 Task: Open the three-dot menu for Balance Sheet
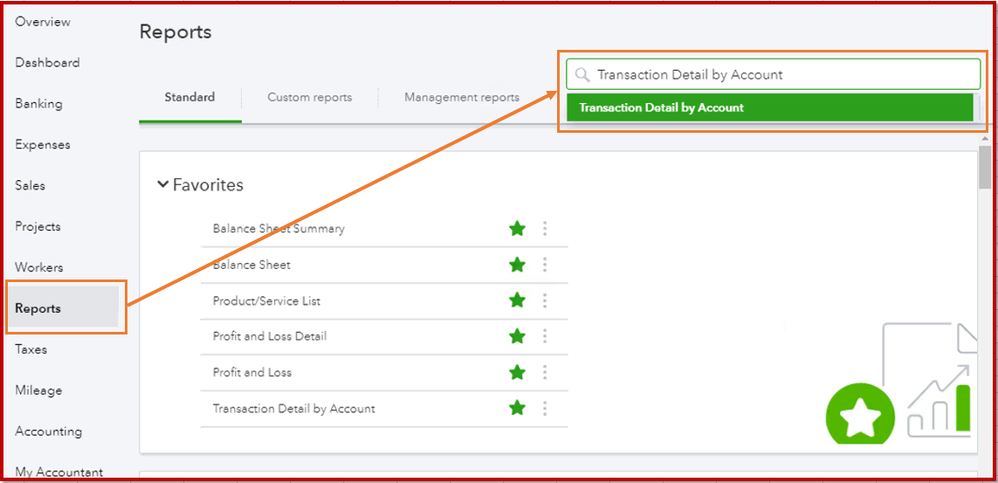[544, 264]
